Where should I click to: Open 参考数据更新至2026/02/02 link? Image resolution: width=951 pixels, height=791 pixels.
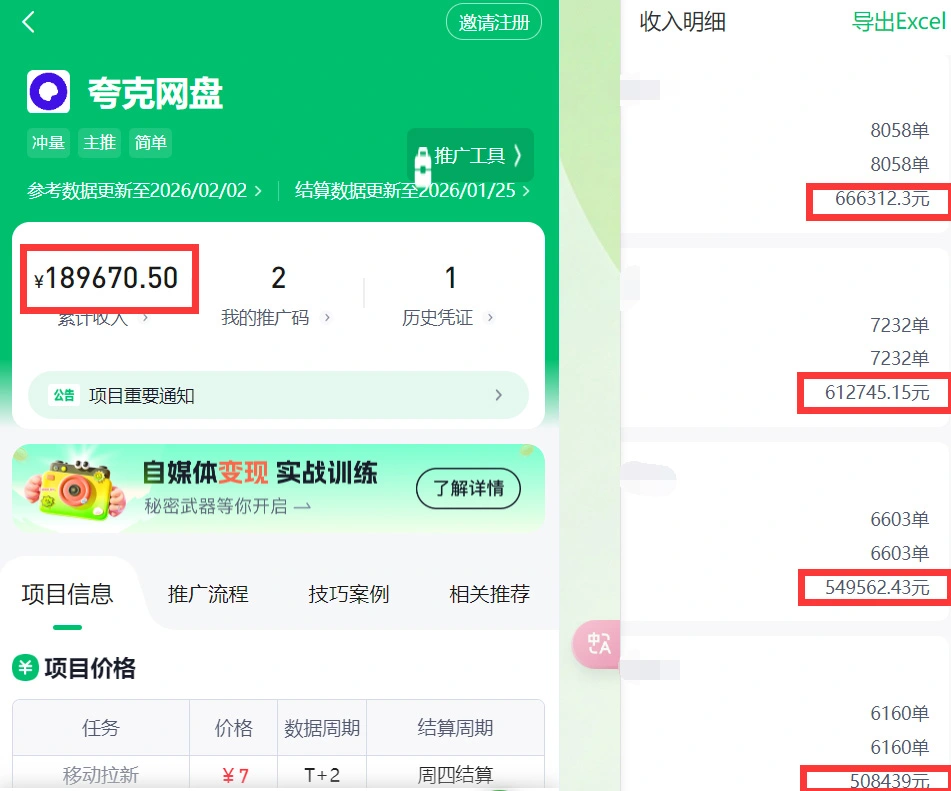(x=144, y=190)
